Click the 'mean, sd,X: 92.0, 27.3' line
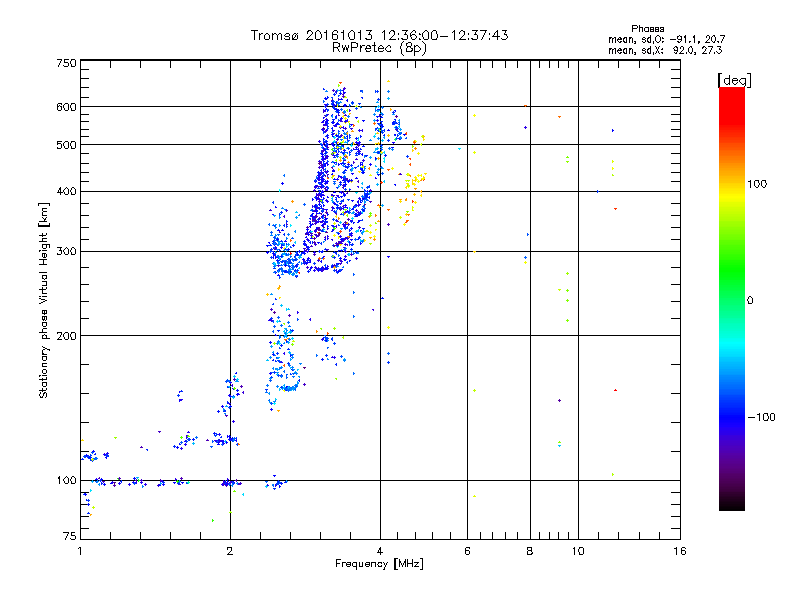The image size is (800, 600). point(665,51)
